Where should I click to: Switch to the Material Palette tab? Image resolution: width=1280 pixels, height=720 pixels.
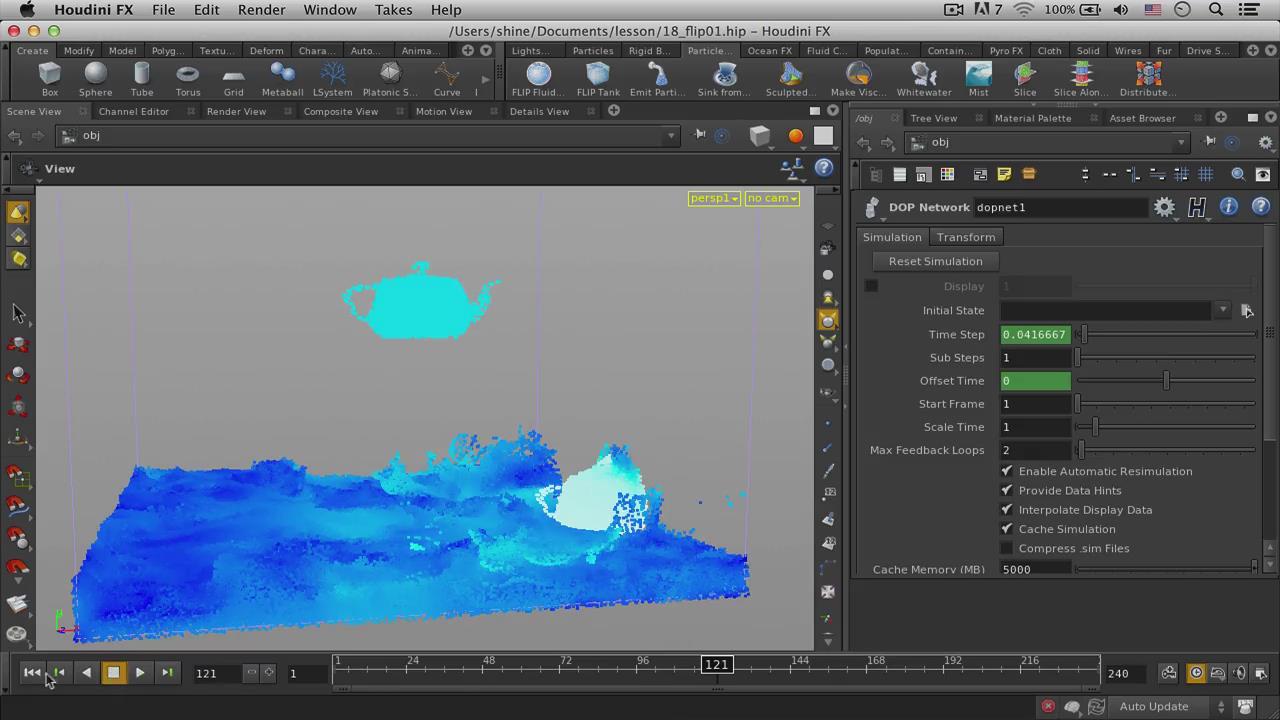pos(1033,118)
